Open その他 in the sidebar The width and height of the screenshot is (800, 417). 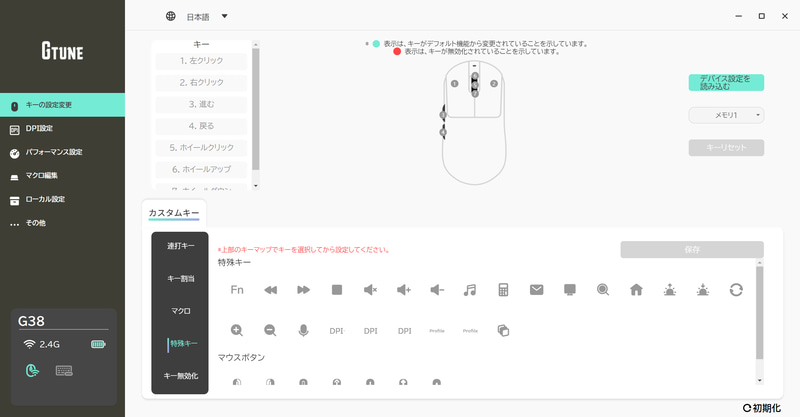click(x=62, y=223)
